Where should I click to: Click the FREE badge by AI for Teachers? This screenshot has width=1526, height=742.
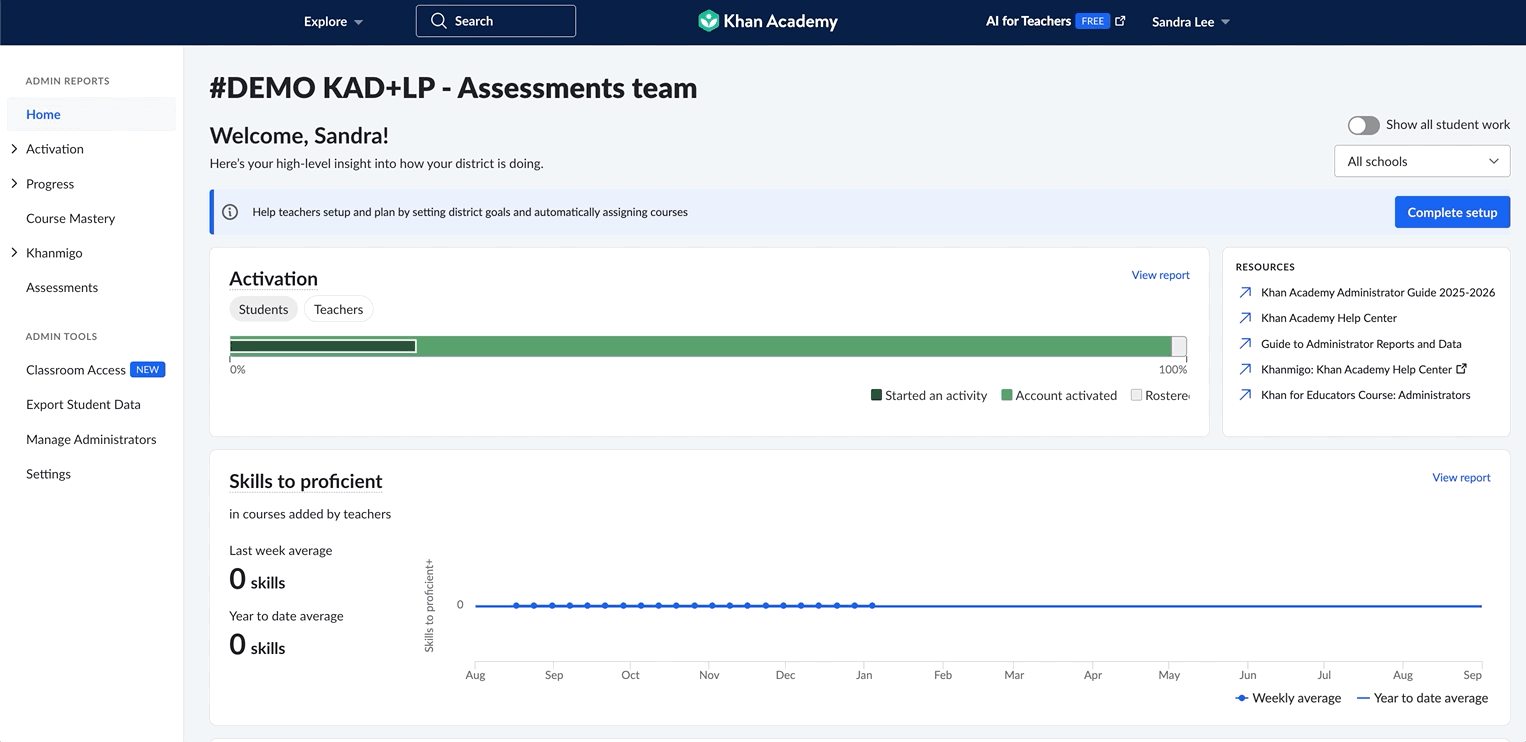point(1093,21)
